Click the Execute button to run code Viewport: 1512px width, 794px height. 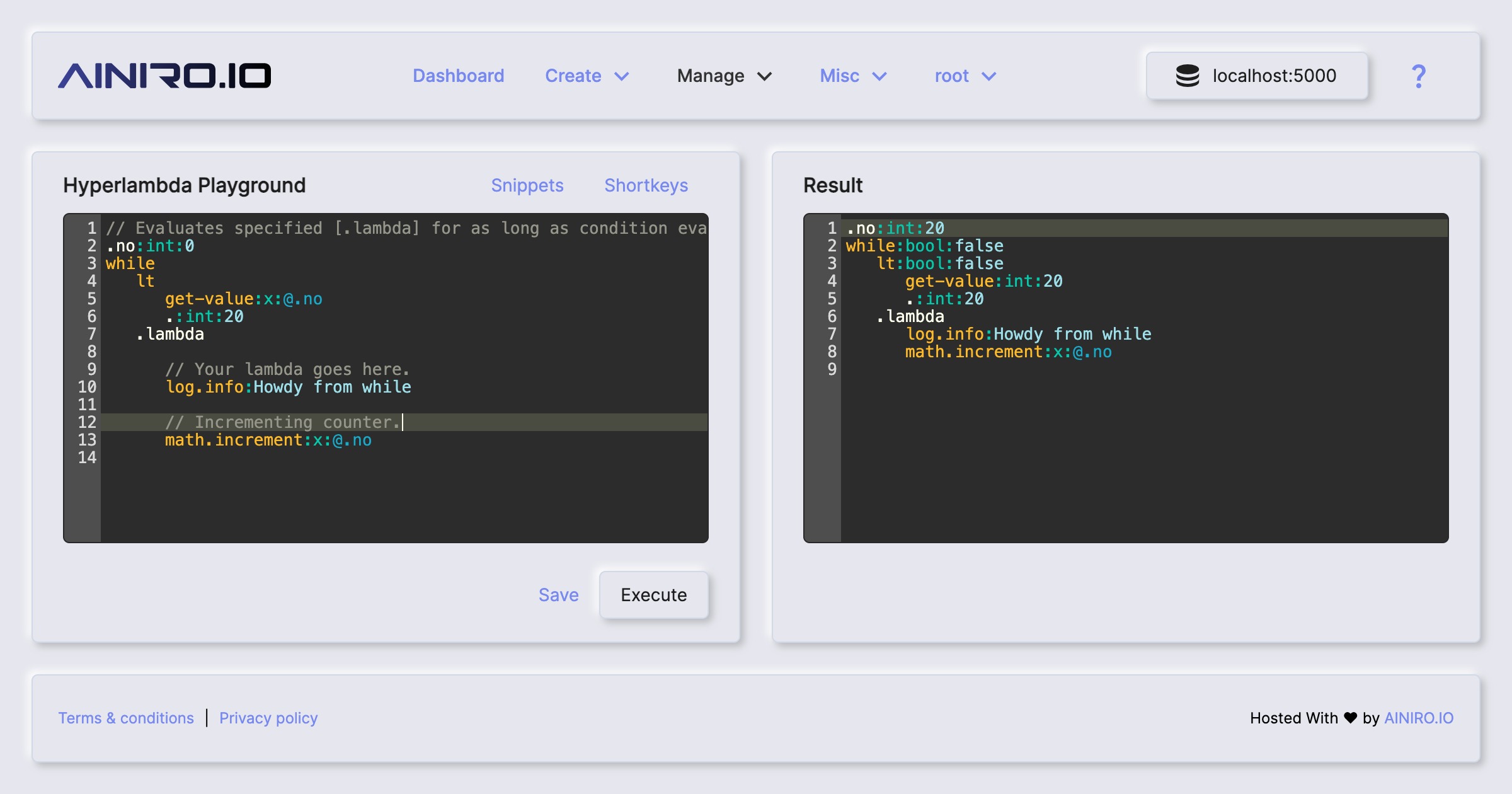(x=653, y=594)
